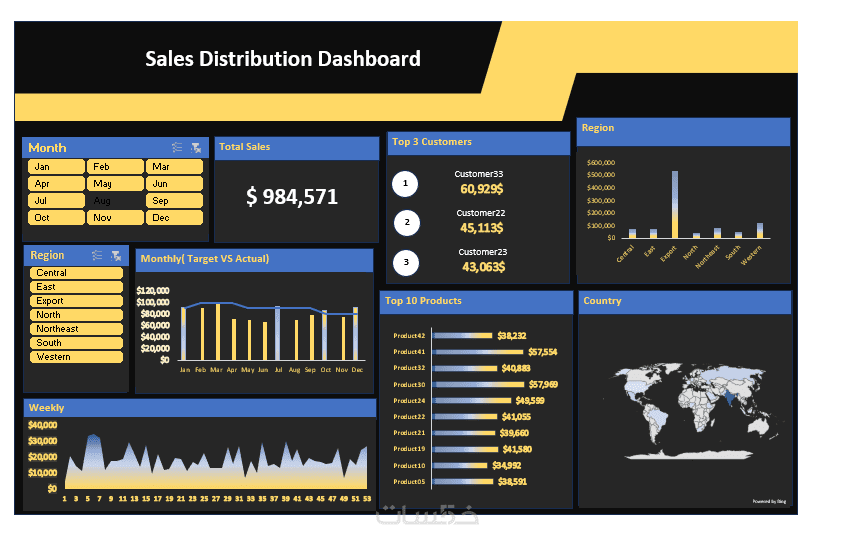Toggle multi-select in Month slicer

[x=177, y=148]
